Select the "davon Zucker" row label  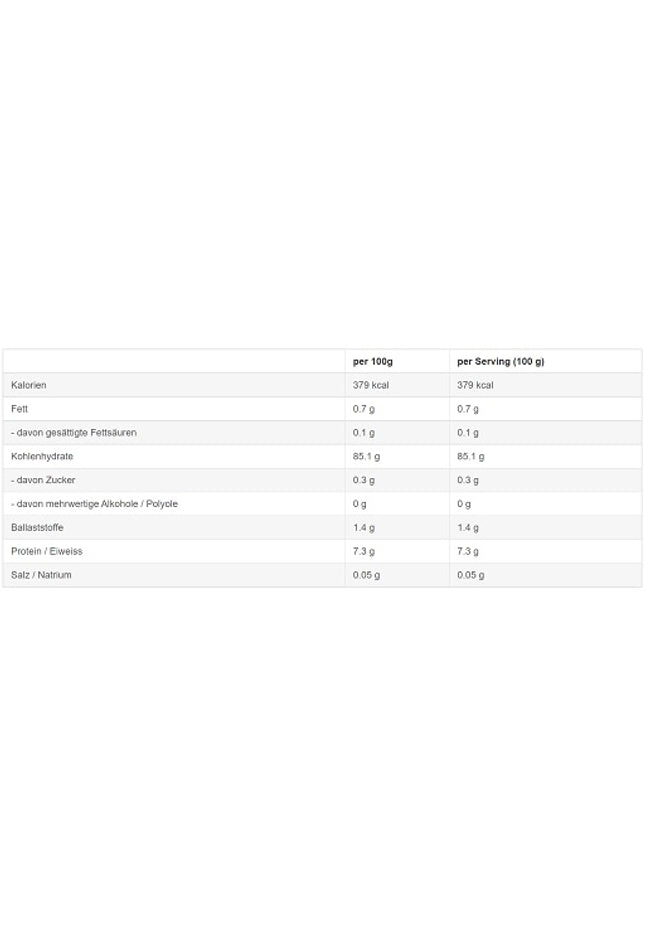pos(43,480)
